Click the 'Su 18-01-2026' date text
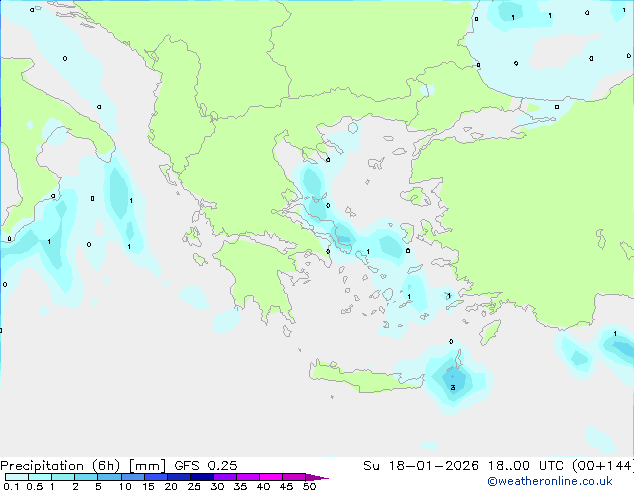This screenshot has width=634, height=490. pyautogui.click(x=421, y=466)
